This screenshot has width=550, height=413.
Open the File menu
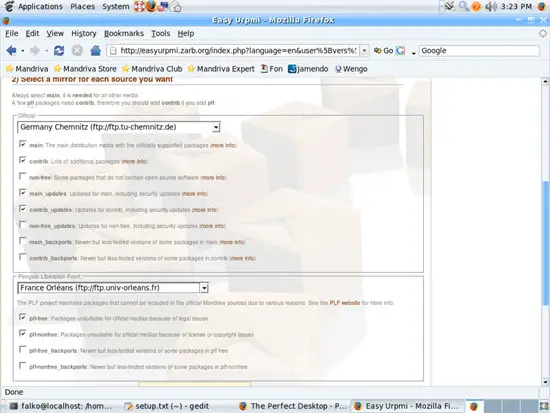click(x=12, y=33)
